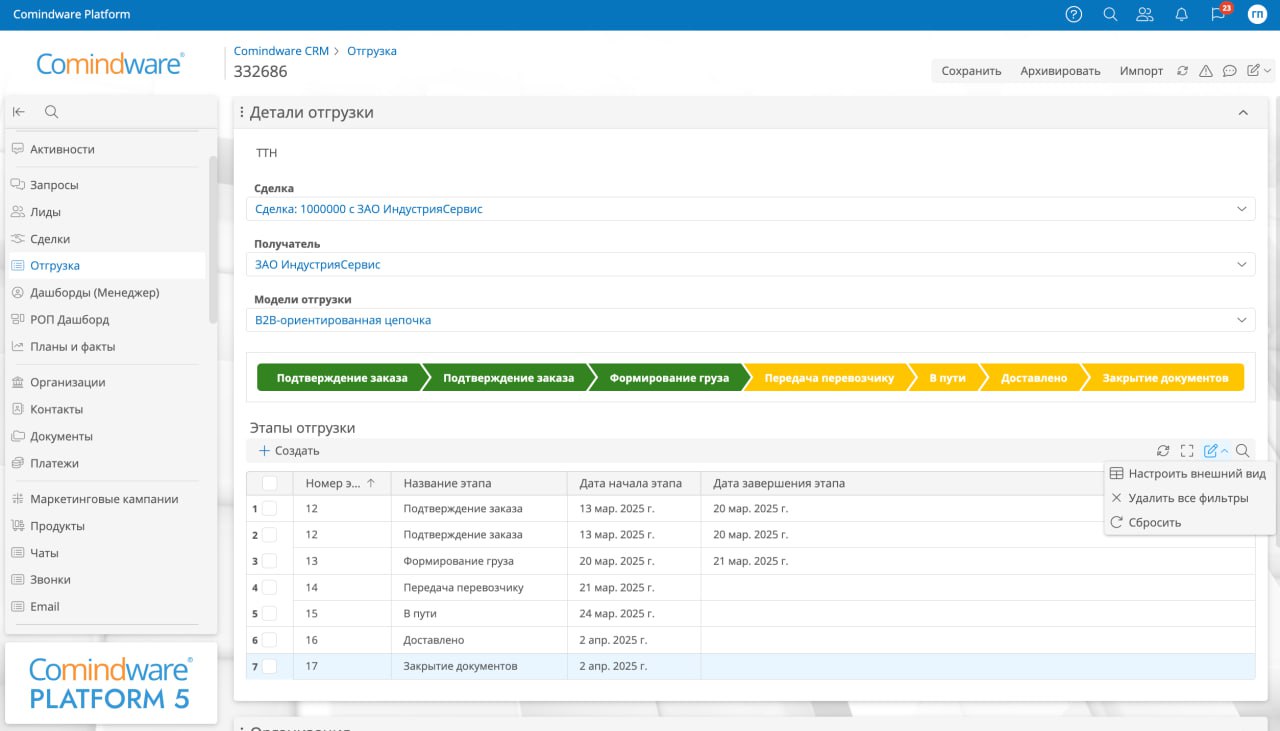Viewport: 1280px width, 731px height.
Task: Expand the Сделка dropdown arrow
Action: point(1242,209)
